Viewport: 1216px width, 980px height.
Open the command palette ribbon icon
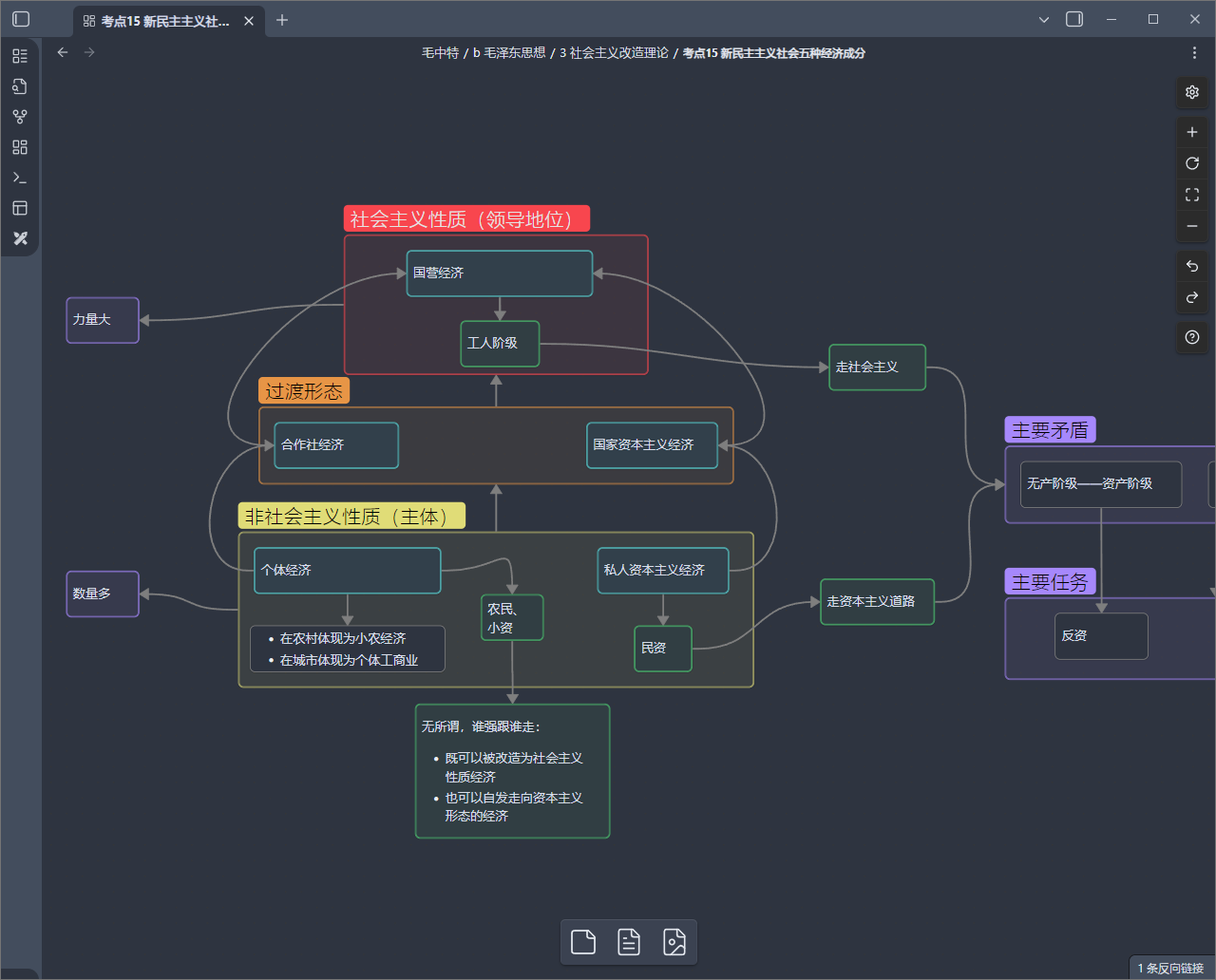pos(20,178)
